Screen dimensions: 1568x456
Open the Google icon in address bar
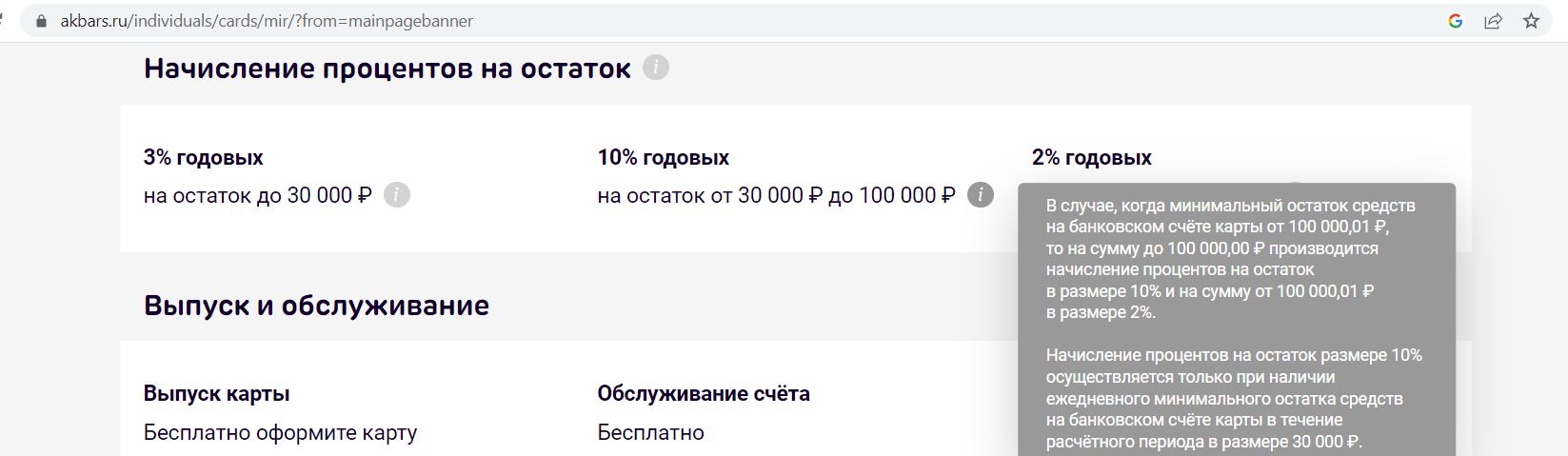click(1455, 20)
